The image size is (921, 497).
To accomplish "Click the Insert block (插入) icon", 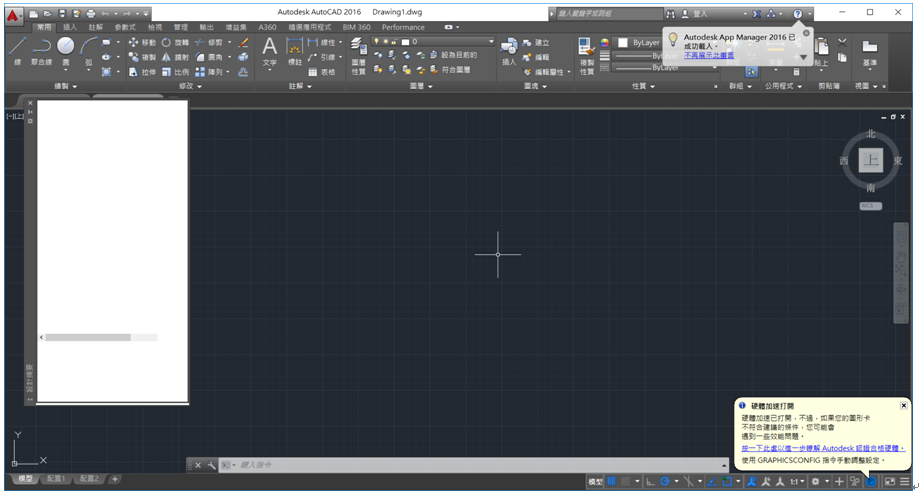I will point(509,51).
